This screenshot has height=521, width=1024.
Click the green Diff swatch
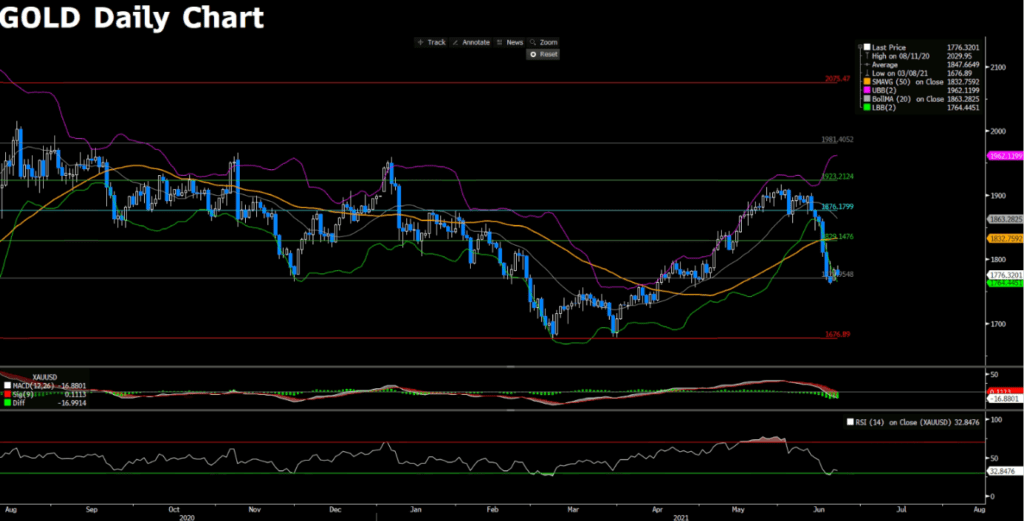pos(7,403)
